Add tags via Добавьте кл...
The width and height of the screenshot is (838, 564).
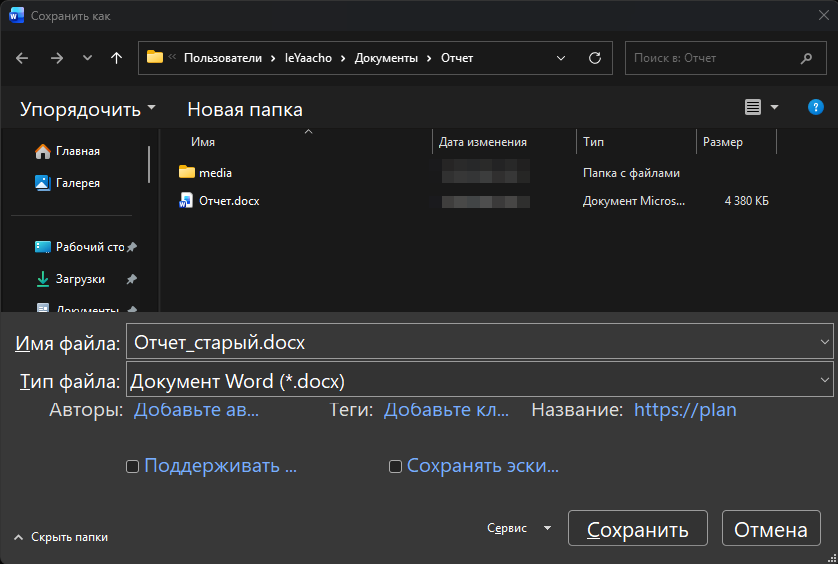[x=446, y=410]
